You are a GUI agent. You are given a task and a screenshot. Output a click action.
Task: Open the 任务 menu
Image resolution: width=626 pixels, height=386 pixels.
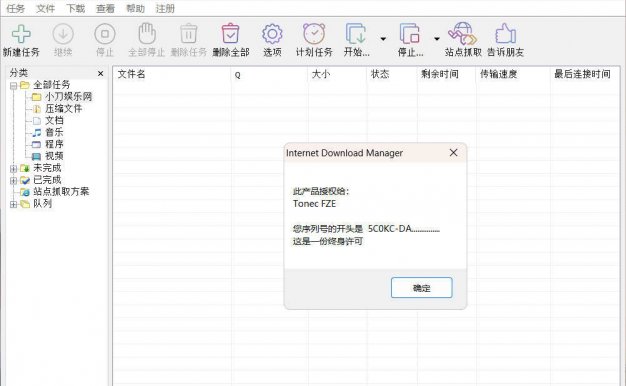16,8
